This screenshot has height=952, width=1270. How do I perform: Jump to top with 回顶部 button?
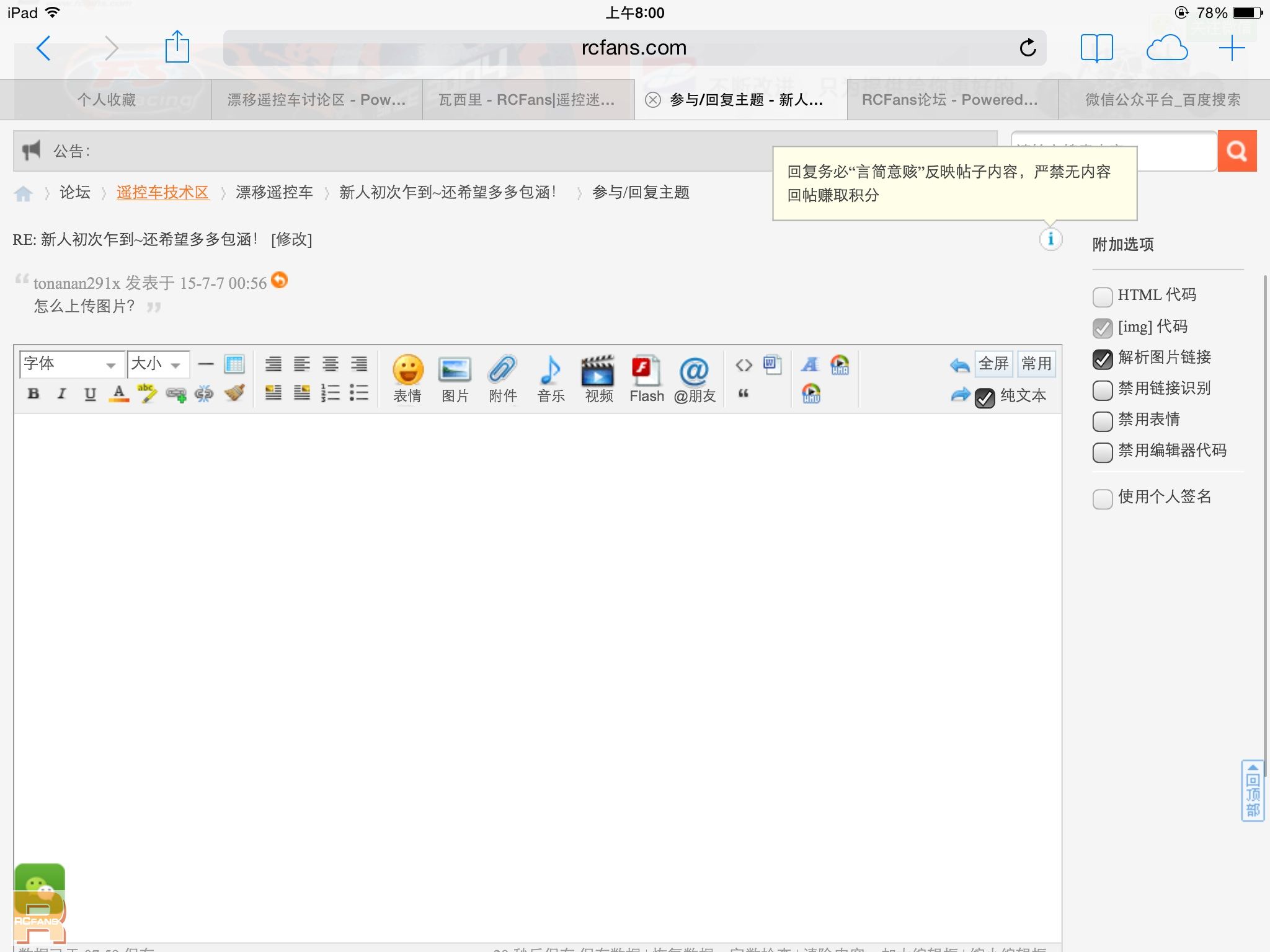[x=1252, y=790]
